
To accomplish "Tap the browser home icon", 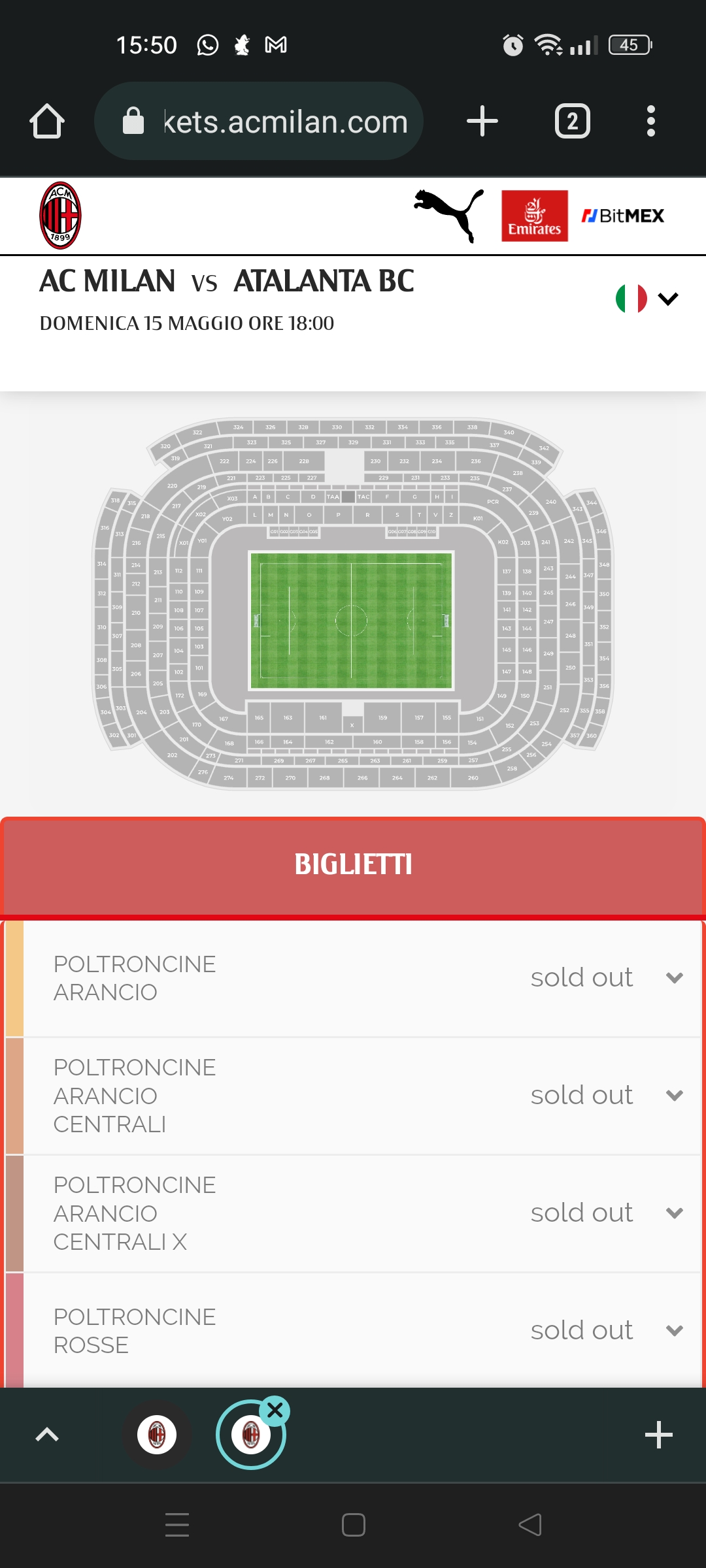I will click(x=47, y=122).
